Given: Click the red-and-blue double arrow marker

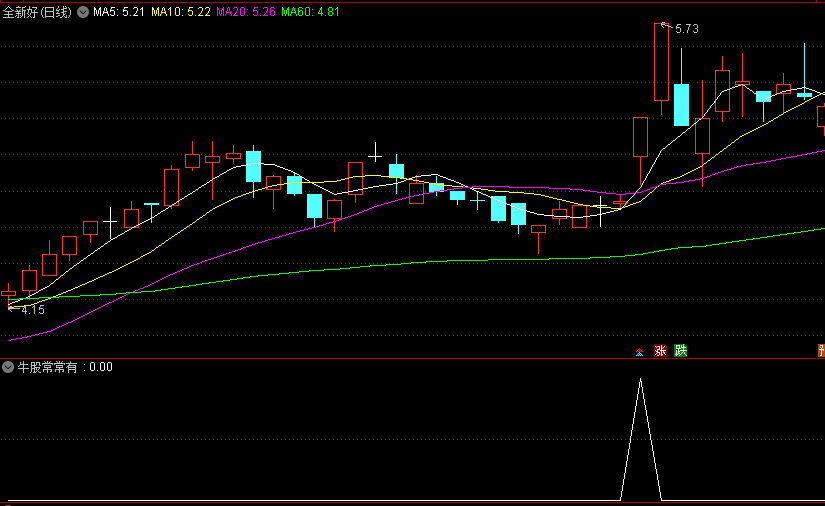Looking at the screenshot, I should pos(639,352).
